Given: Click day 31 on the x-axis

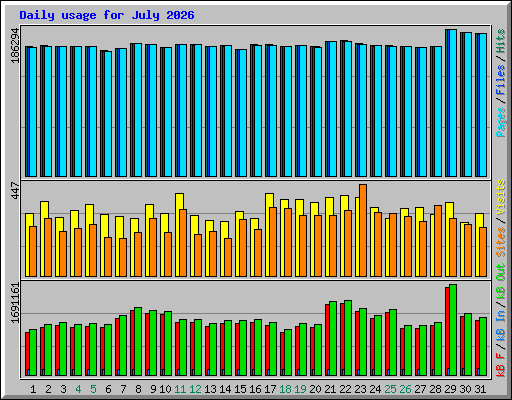Looking at the screenshot, I should tap(480, 389).
